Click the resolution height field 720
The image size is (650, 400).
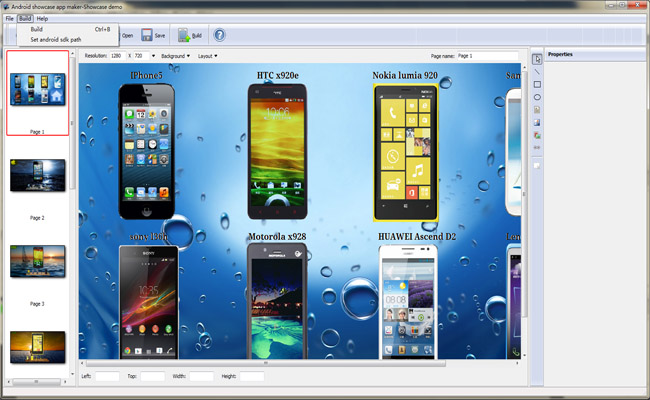pyautogui.click(x=140, y=56)
